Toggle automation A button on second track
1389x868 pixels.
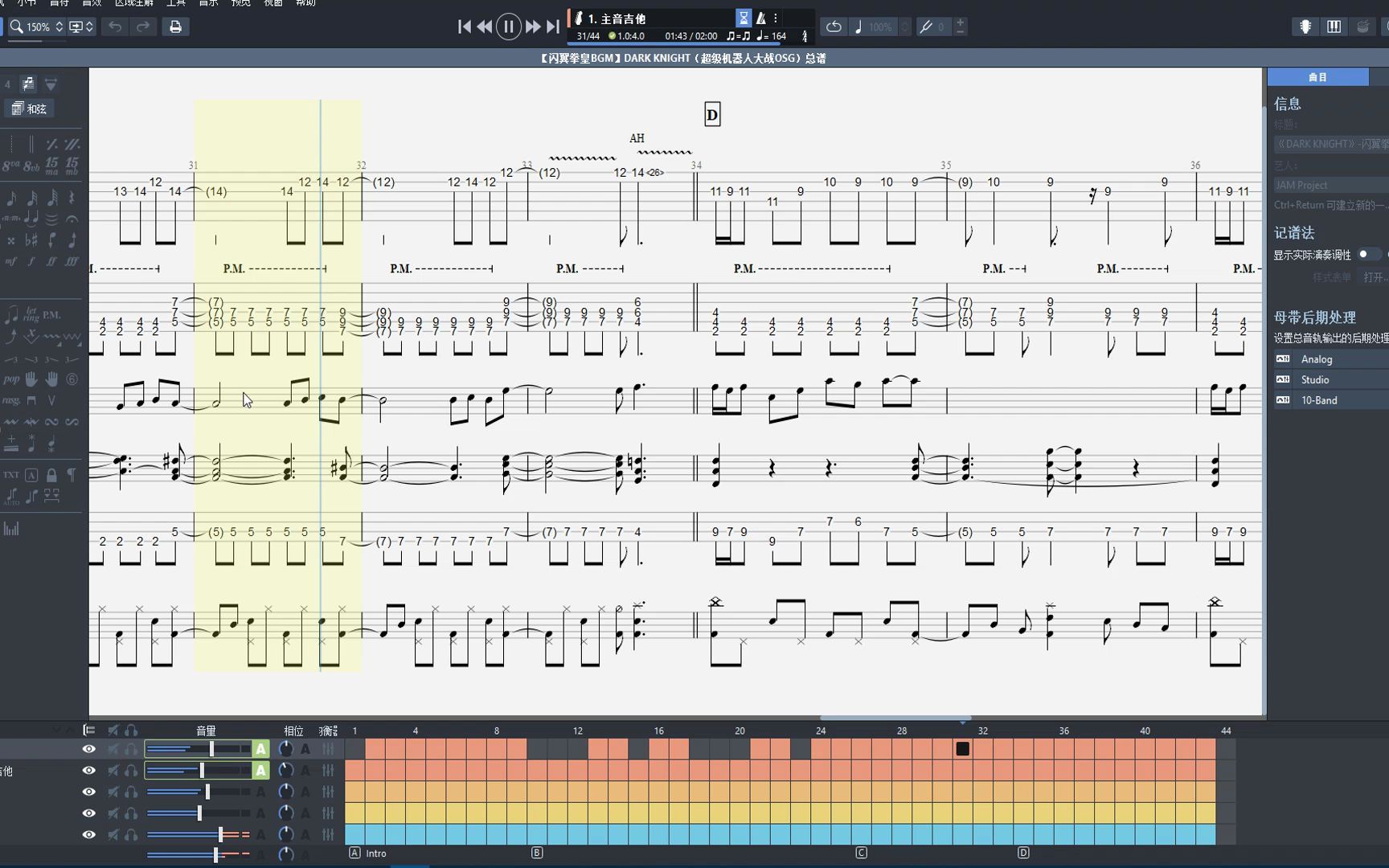260,771
